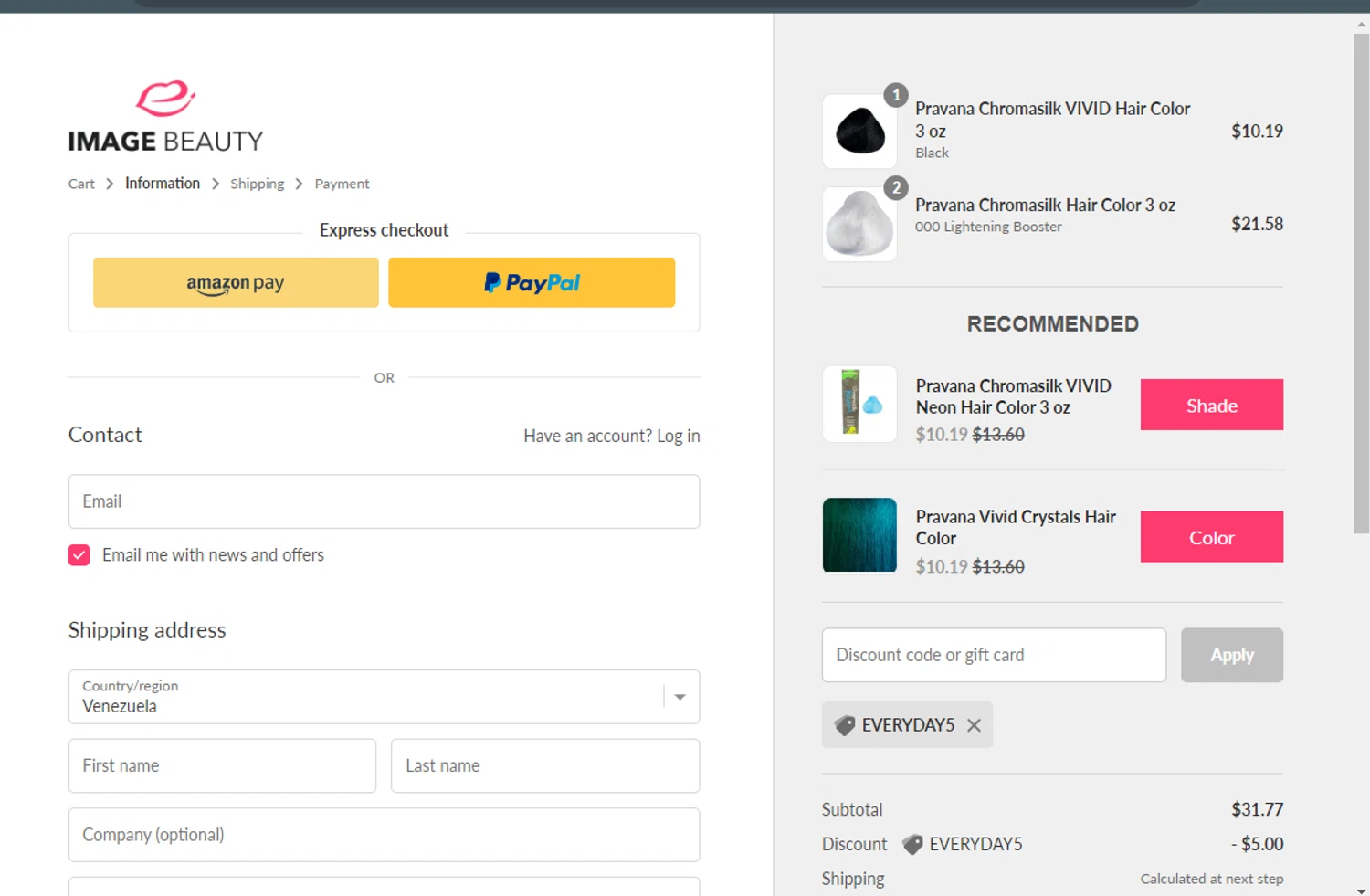Click the First name field
Screen dimensions: 1370x896
(x=222, y=765)
